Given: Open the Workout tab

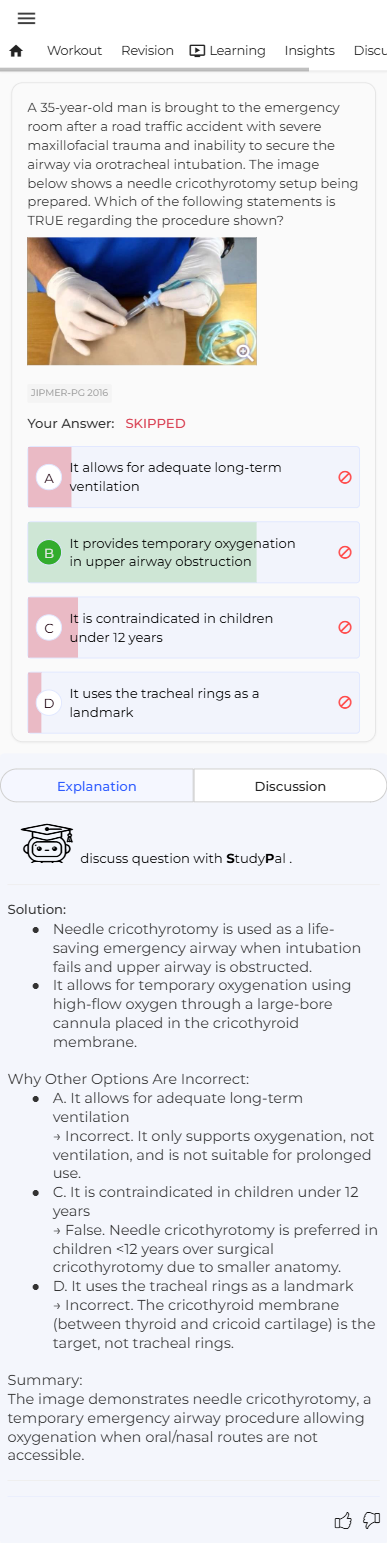Looking at the screenshot, I should [x=74, y=50].
